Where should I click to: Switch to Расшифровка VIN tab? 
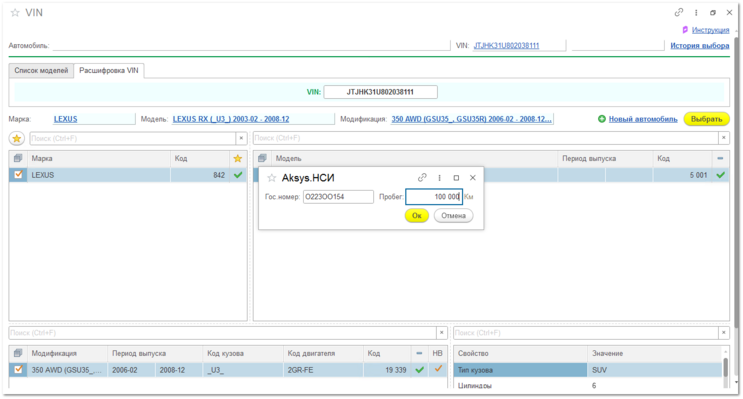tap(109, 70)
